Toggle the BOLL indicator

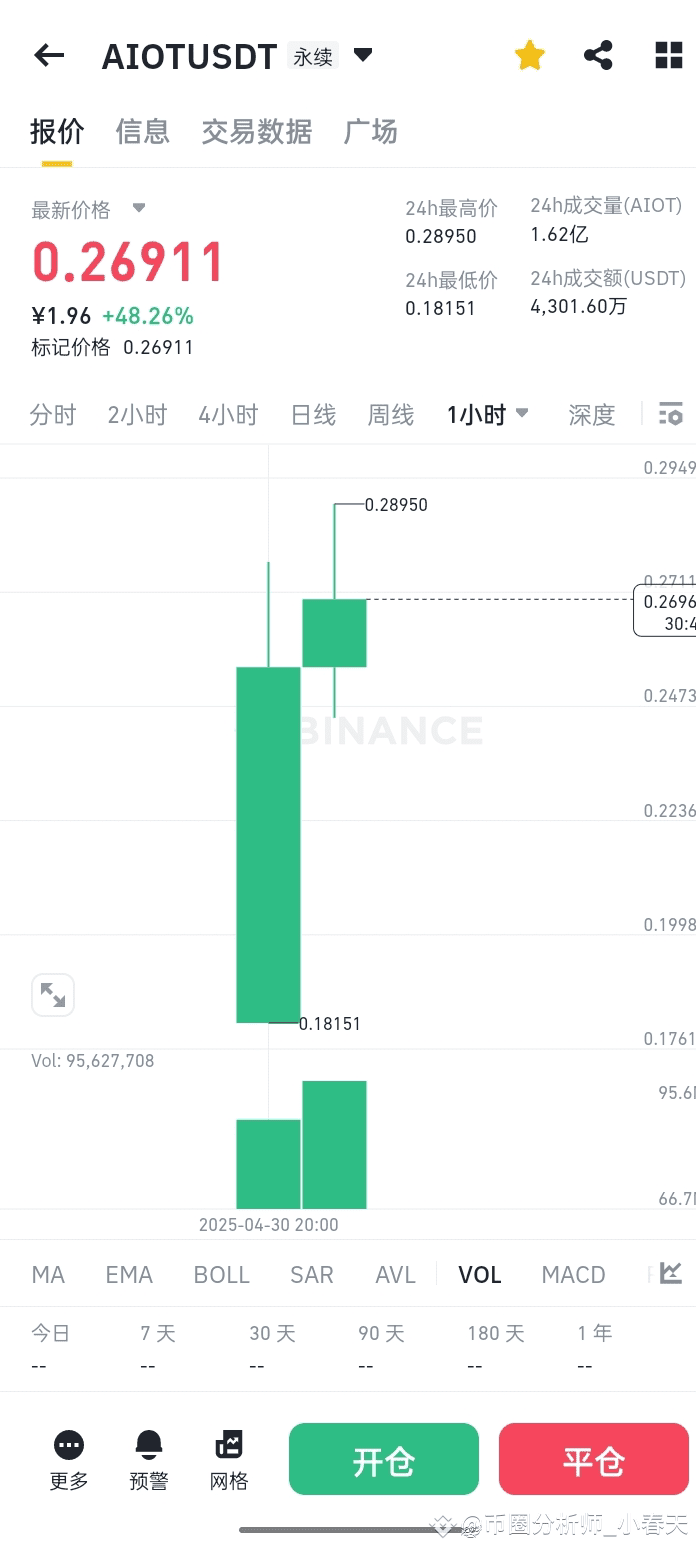point(221,1275)
